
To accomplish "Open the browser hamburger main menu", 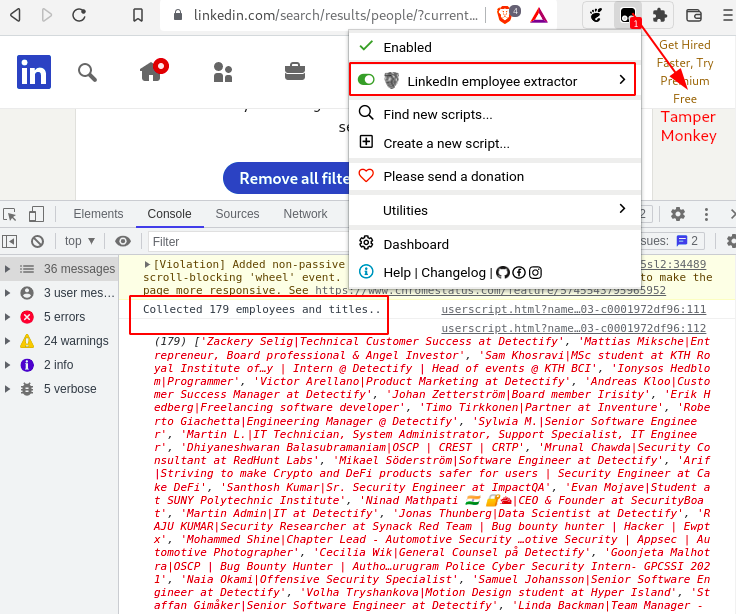I will (728, 15).
